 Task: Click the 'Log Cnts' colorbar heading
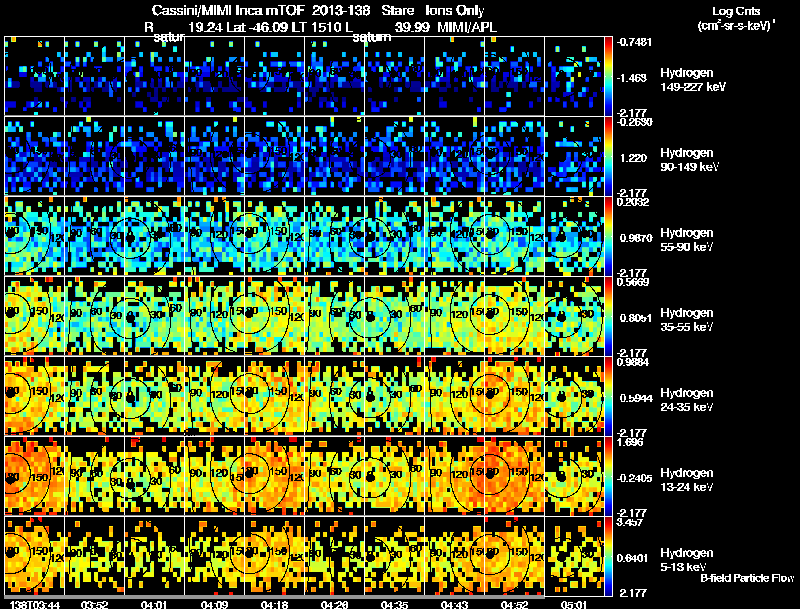click(736, 11)
